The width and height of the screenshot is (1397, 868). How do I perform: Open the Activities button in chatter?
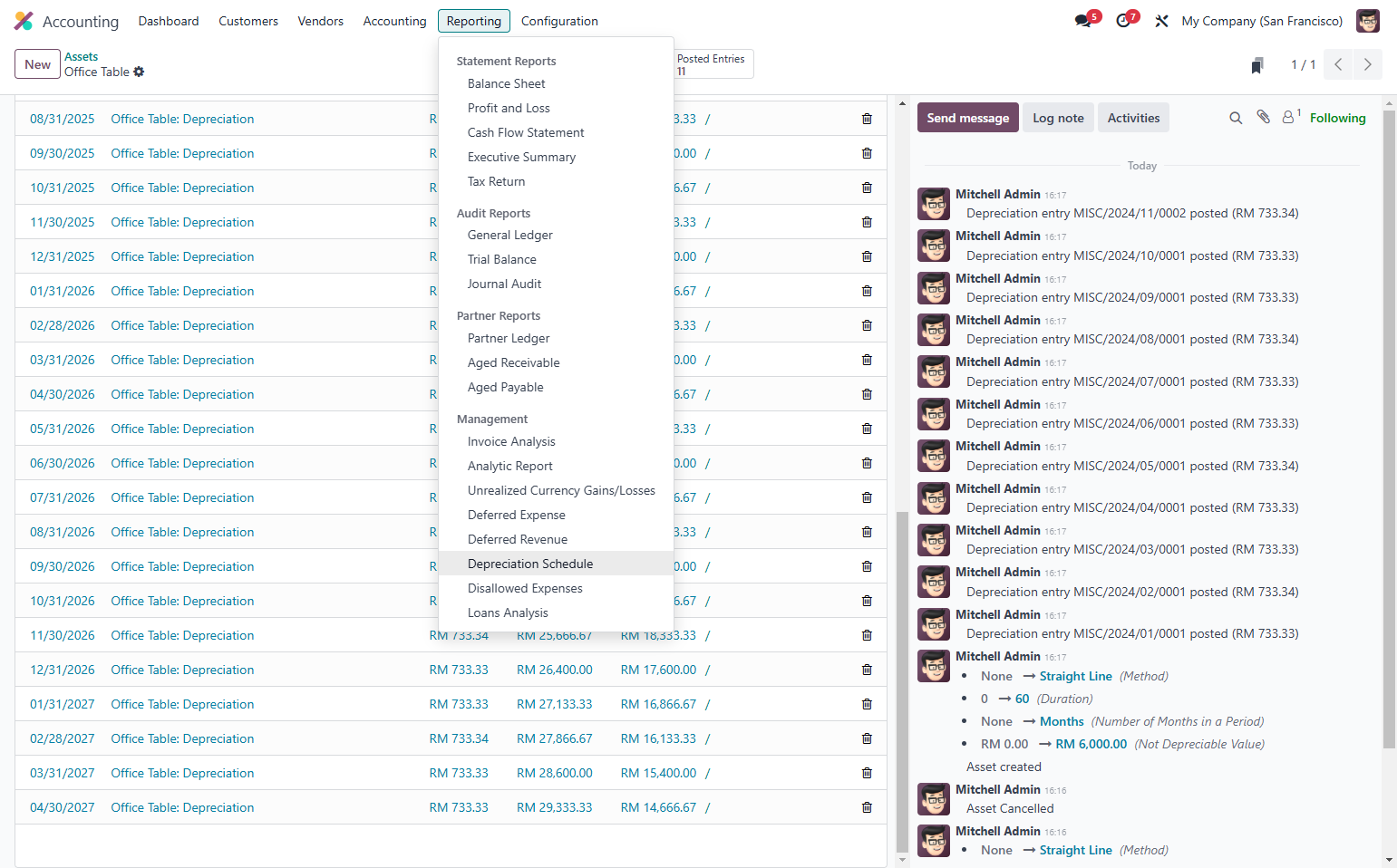[1133, 118]
